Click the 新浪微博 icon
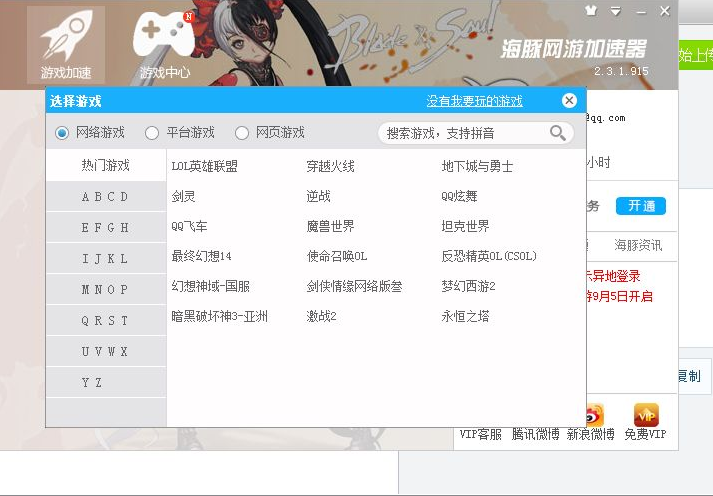 click(x=594, y=415)
